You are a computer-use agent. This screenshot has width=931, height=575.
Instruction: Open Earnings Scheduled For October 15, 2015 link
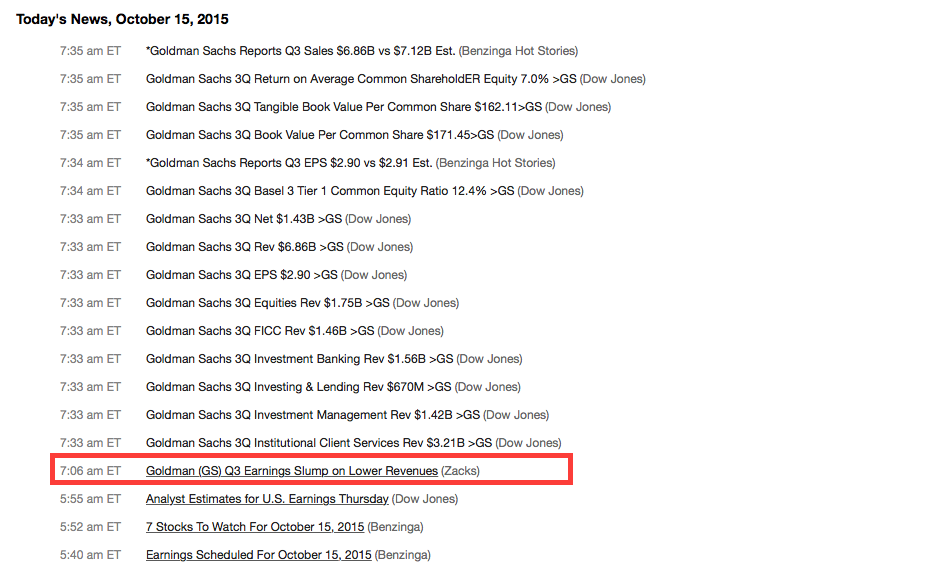pyautogui.click(x=258, y=555)
